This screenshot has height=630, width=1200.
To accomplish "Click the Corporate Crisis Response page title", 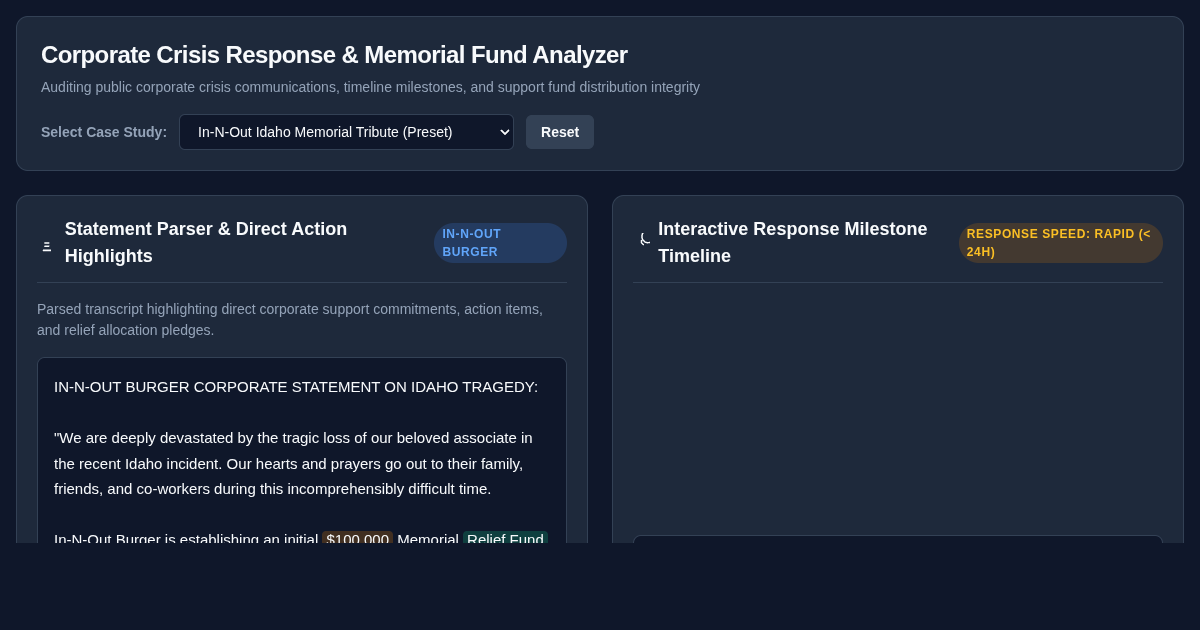I will pos(334,55).
